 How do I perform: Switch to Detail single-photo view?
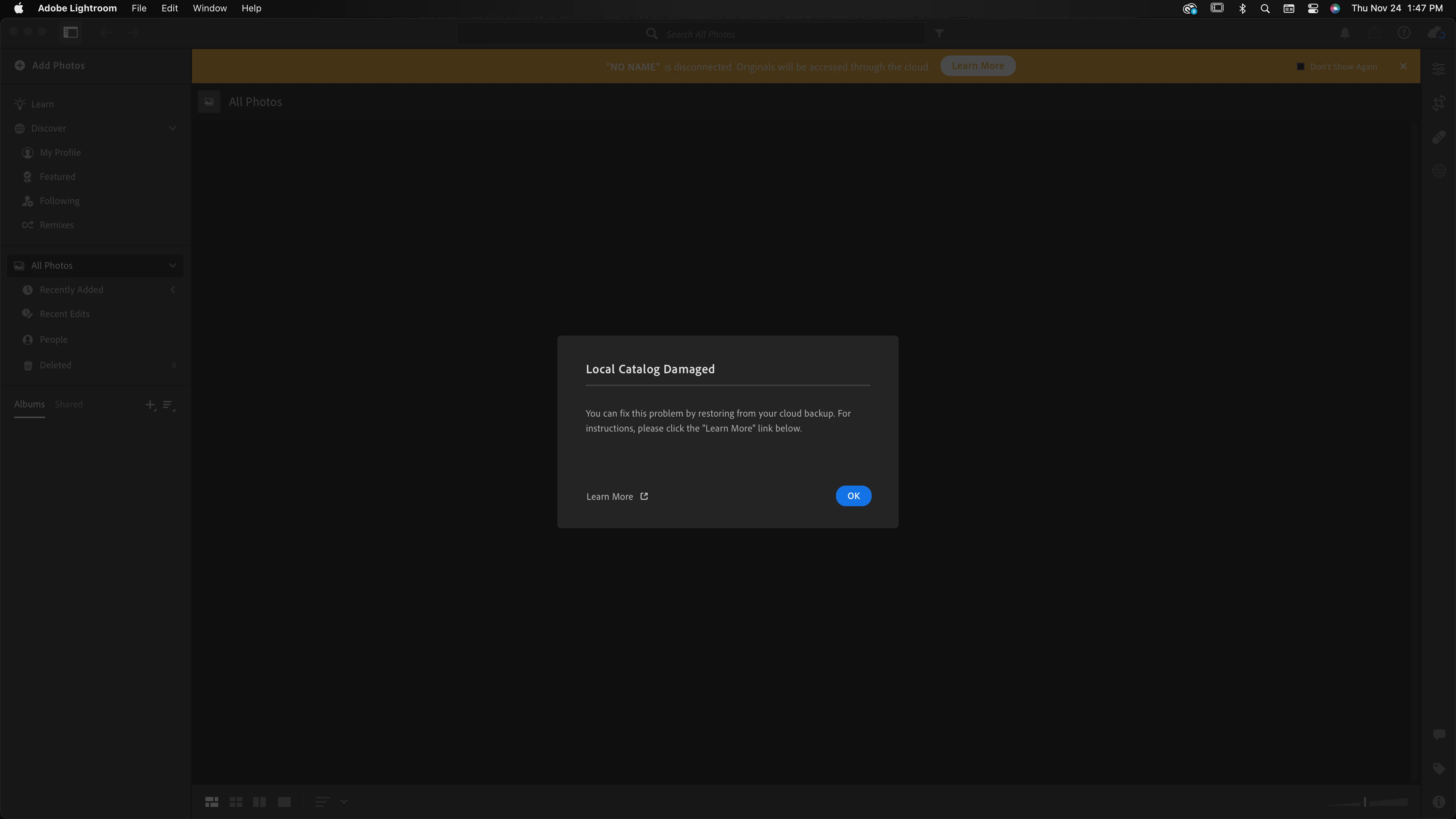click(284, 802)
